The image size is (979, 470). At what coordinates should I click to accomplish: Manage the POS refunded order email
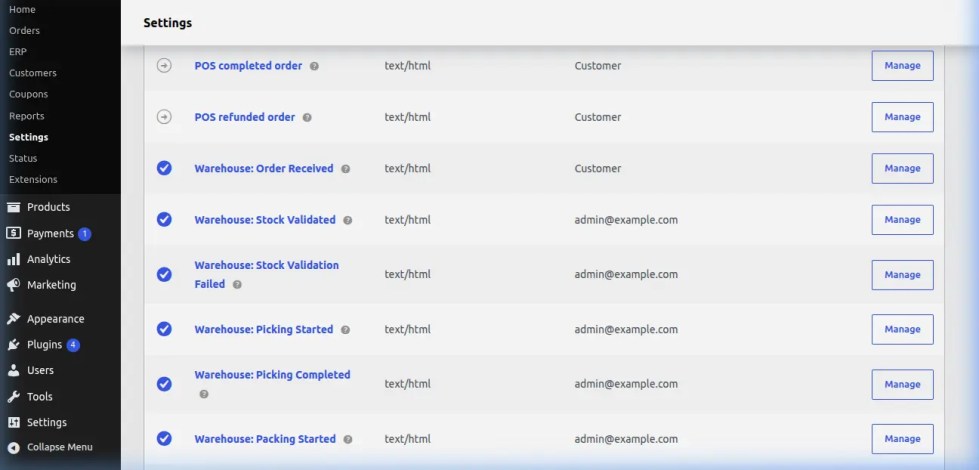click(x=902, y=117)
